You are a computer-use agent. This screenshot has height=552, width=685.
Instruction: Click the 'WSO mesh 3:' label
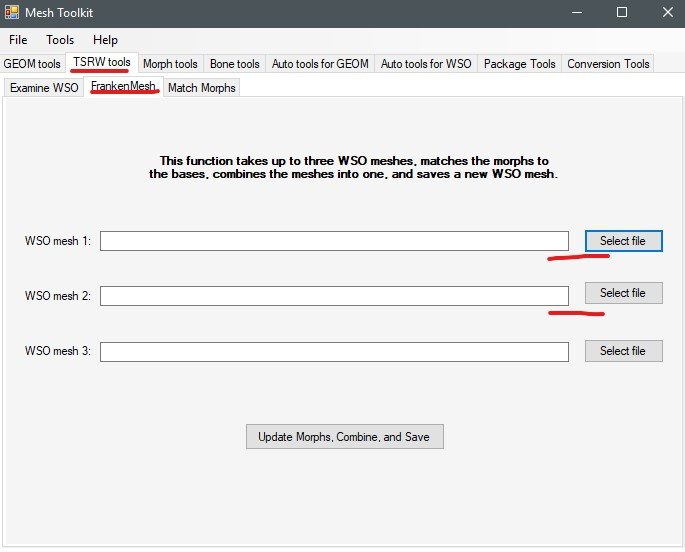click(58, 351)
